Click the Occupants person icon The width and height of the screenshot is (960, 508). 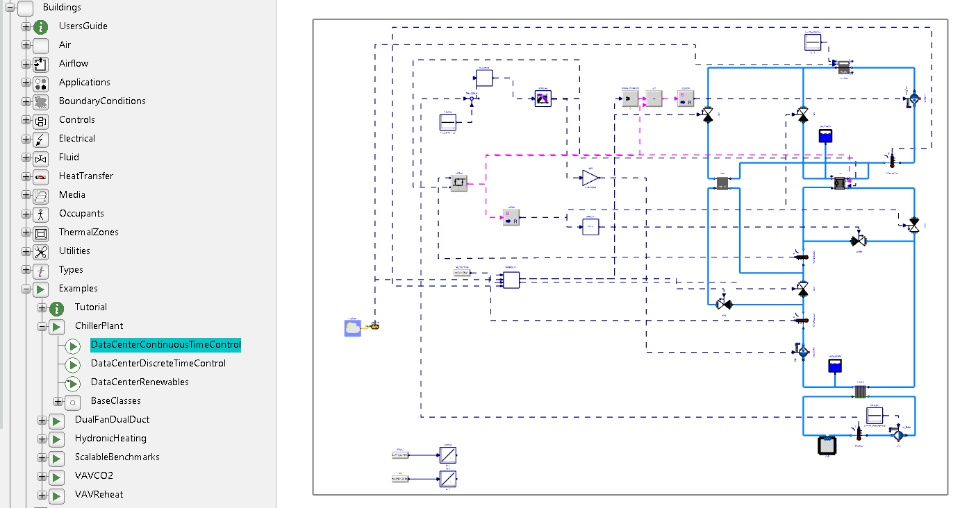point(40,214)
